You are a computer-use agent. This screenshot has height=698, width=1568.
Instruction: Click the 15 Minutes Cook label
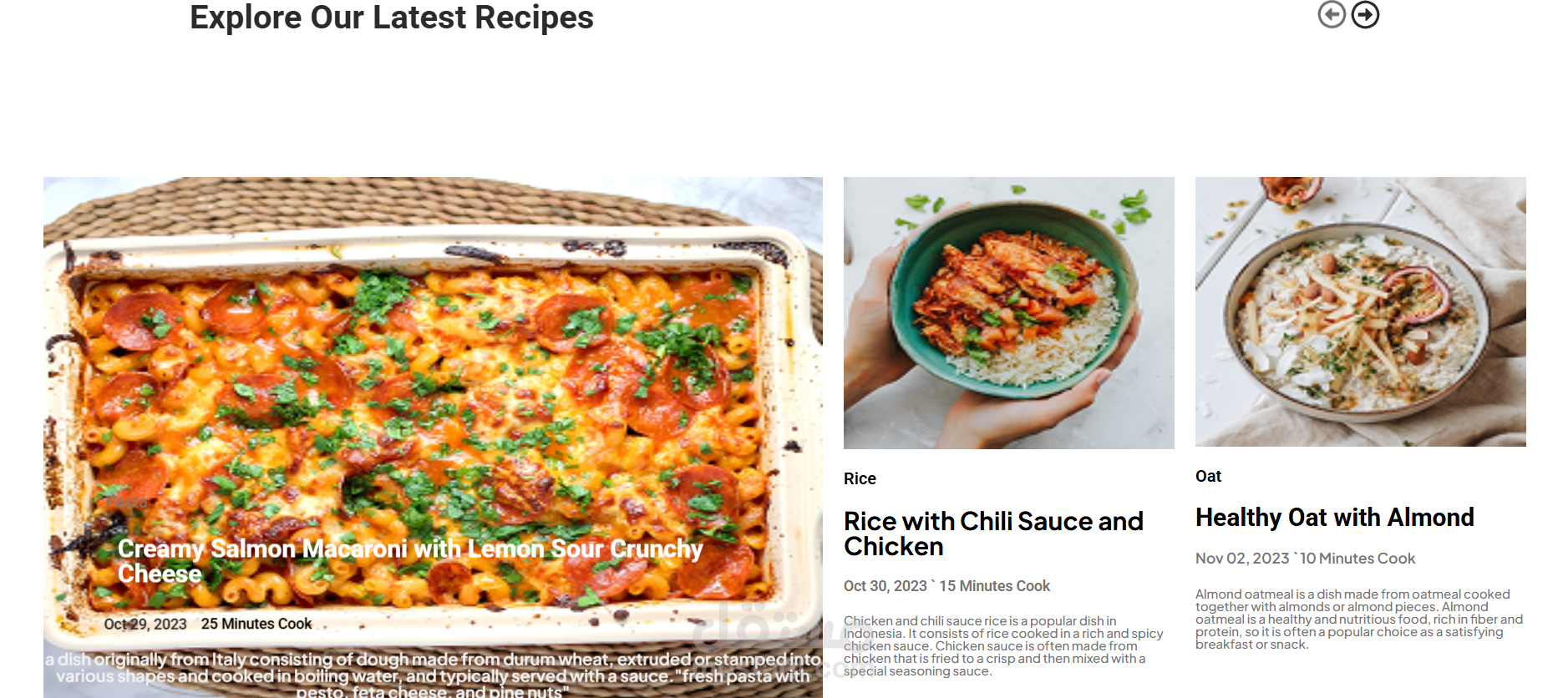coord(994,586)
